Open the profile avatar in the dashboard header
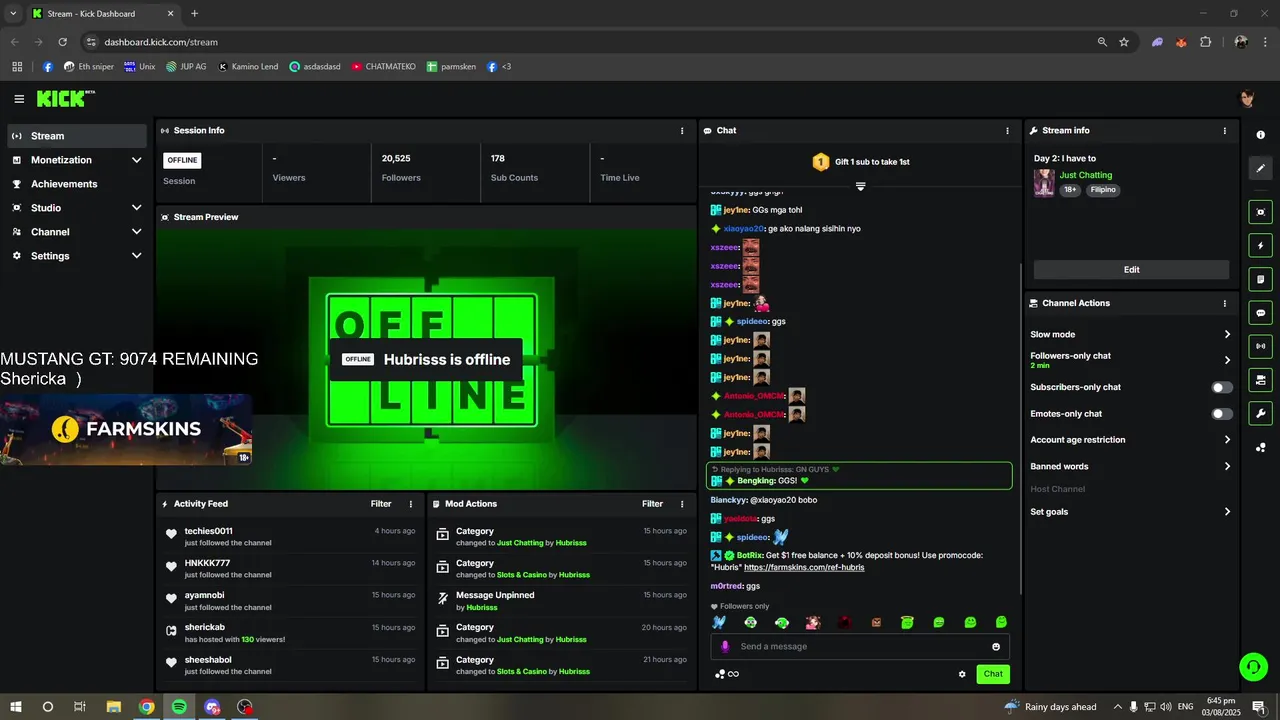The image size is (1280, 720). click(x=1247, y=98)
